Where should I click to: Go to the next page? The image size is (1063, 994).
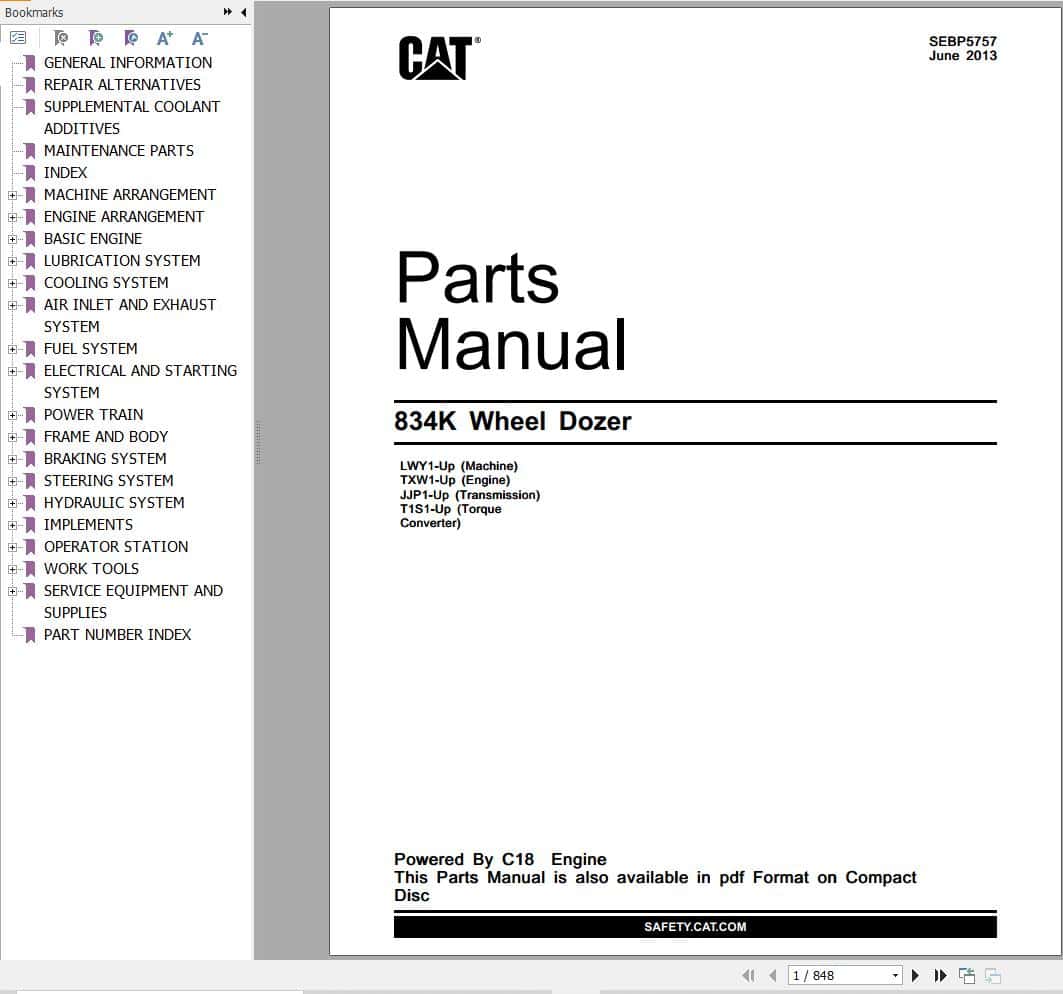[915, 975]
